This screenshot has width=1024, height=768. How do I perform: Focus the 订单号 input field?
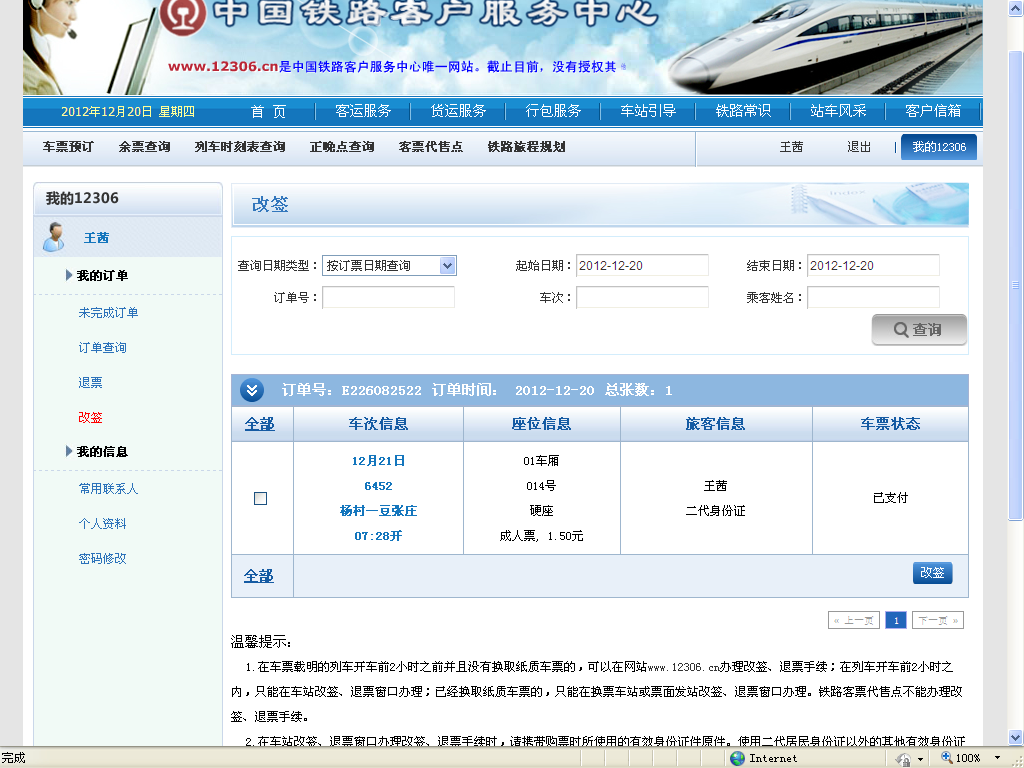[x=389, y=298]
